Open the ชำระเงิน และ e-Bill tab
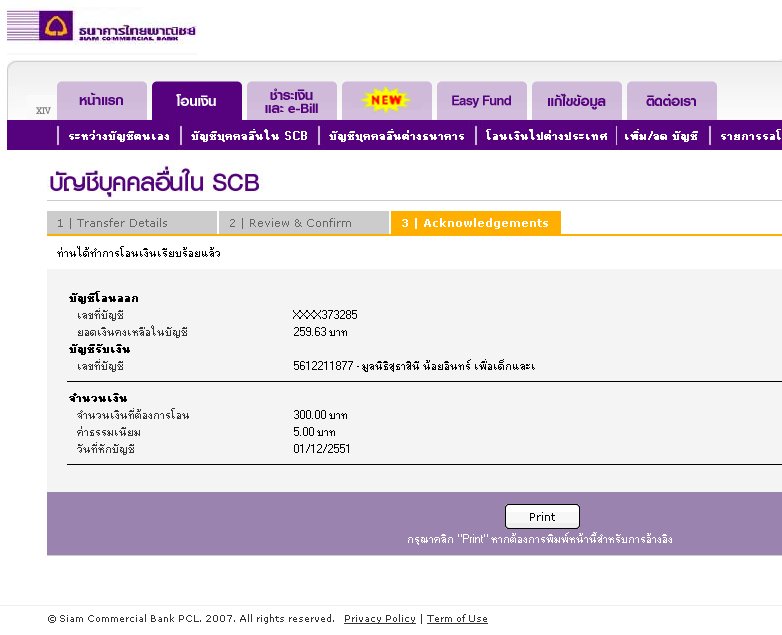This screenshot has height=635, width=782. [x=292, y=101]
